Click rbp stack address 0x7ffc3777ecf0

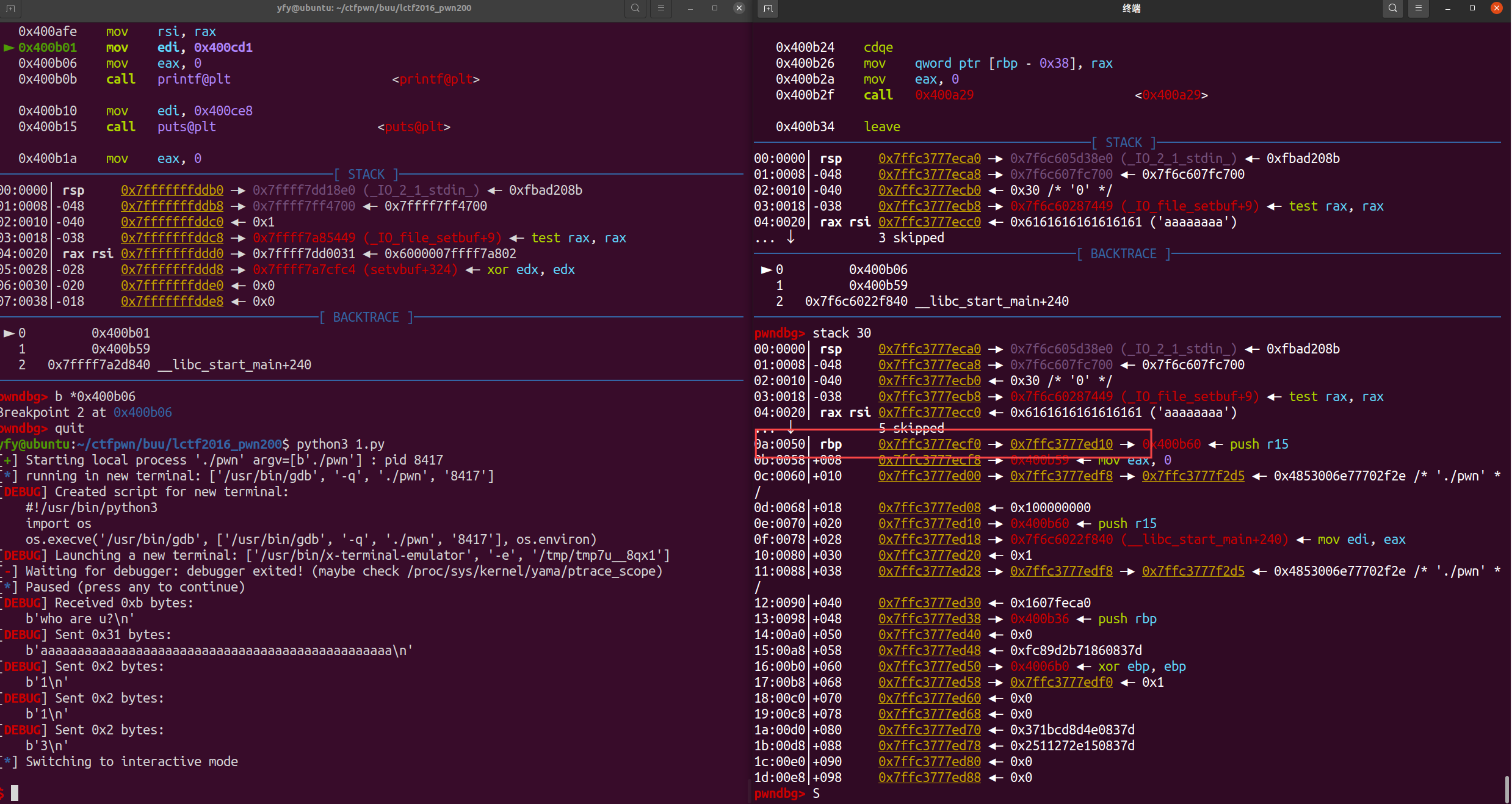[930, 444]
